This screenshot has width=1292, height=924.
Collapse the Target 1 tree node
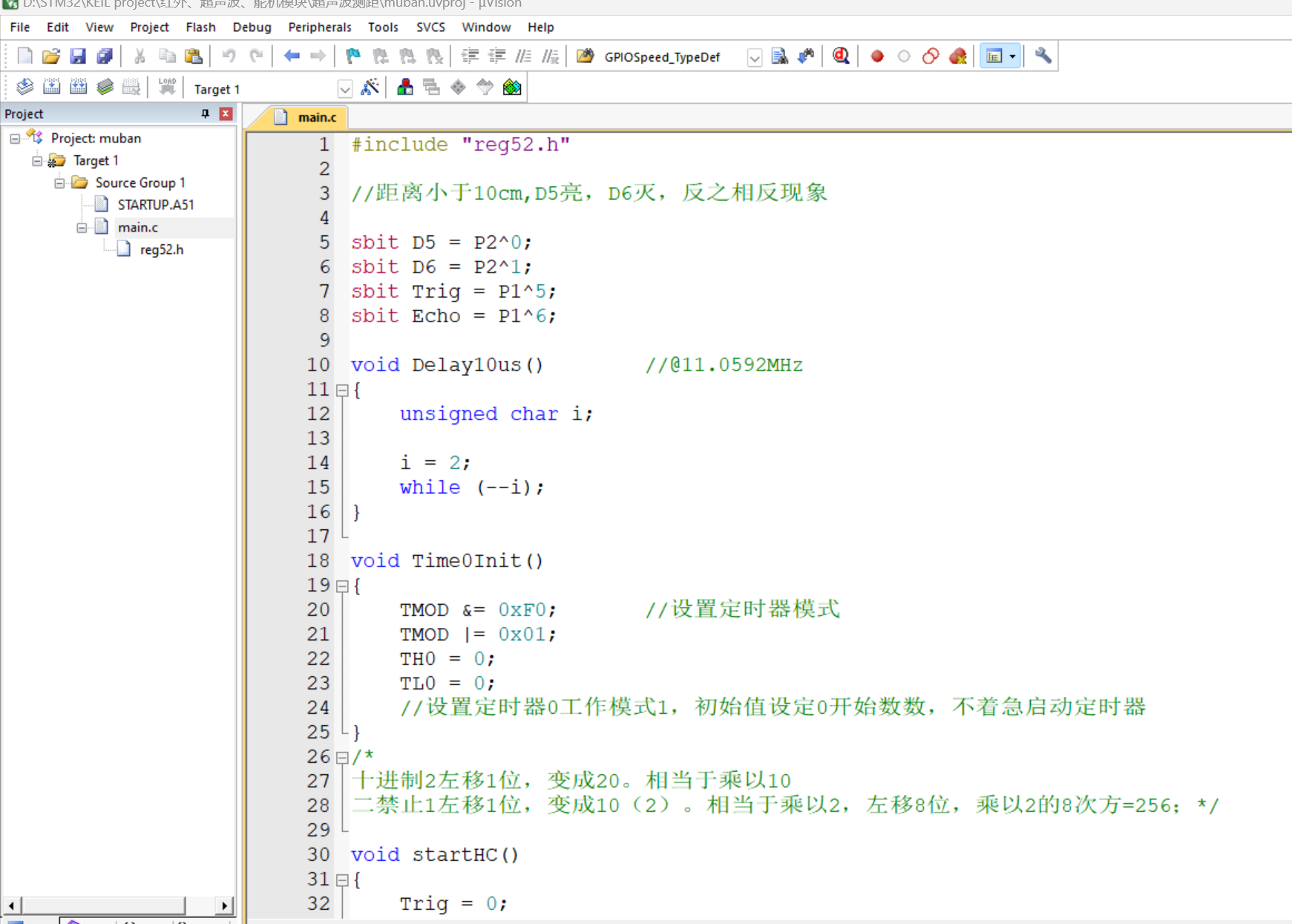tap(37, 161)
